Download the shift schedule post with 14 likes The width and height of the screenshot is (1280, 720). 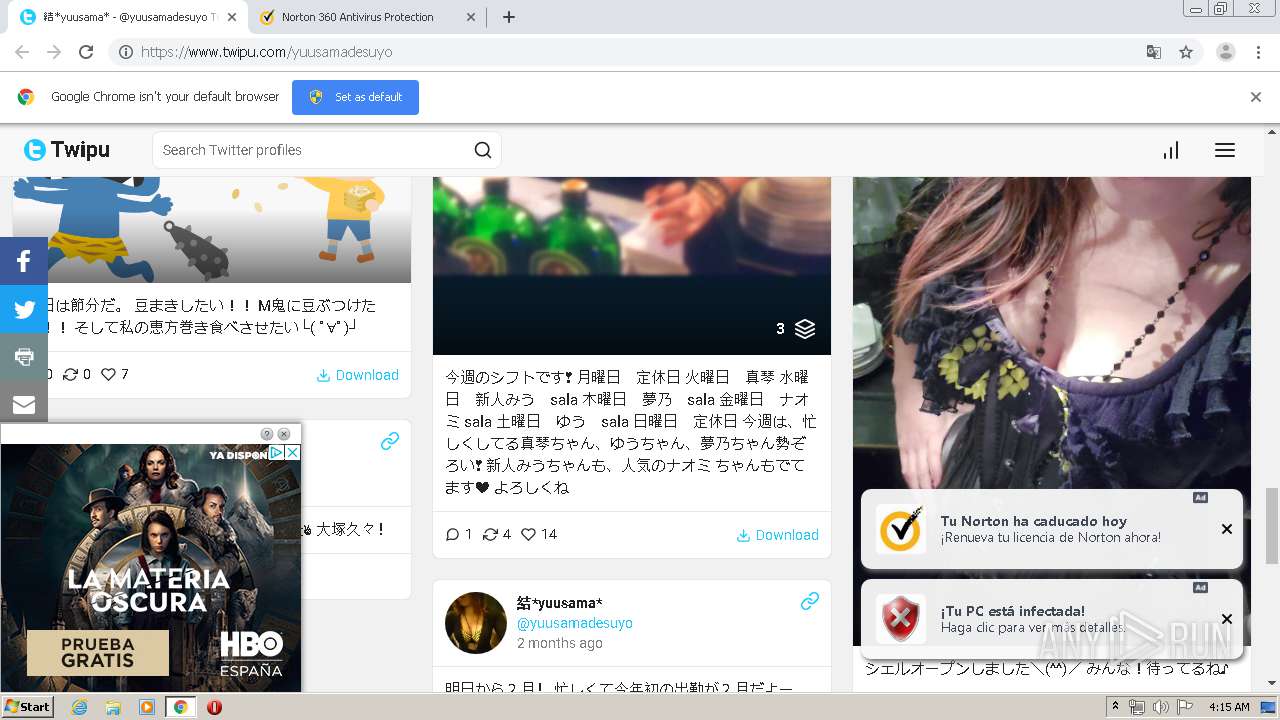(778, 535)
